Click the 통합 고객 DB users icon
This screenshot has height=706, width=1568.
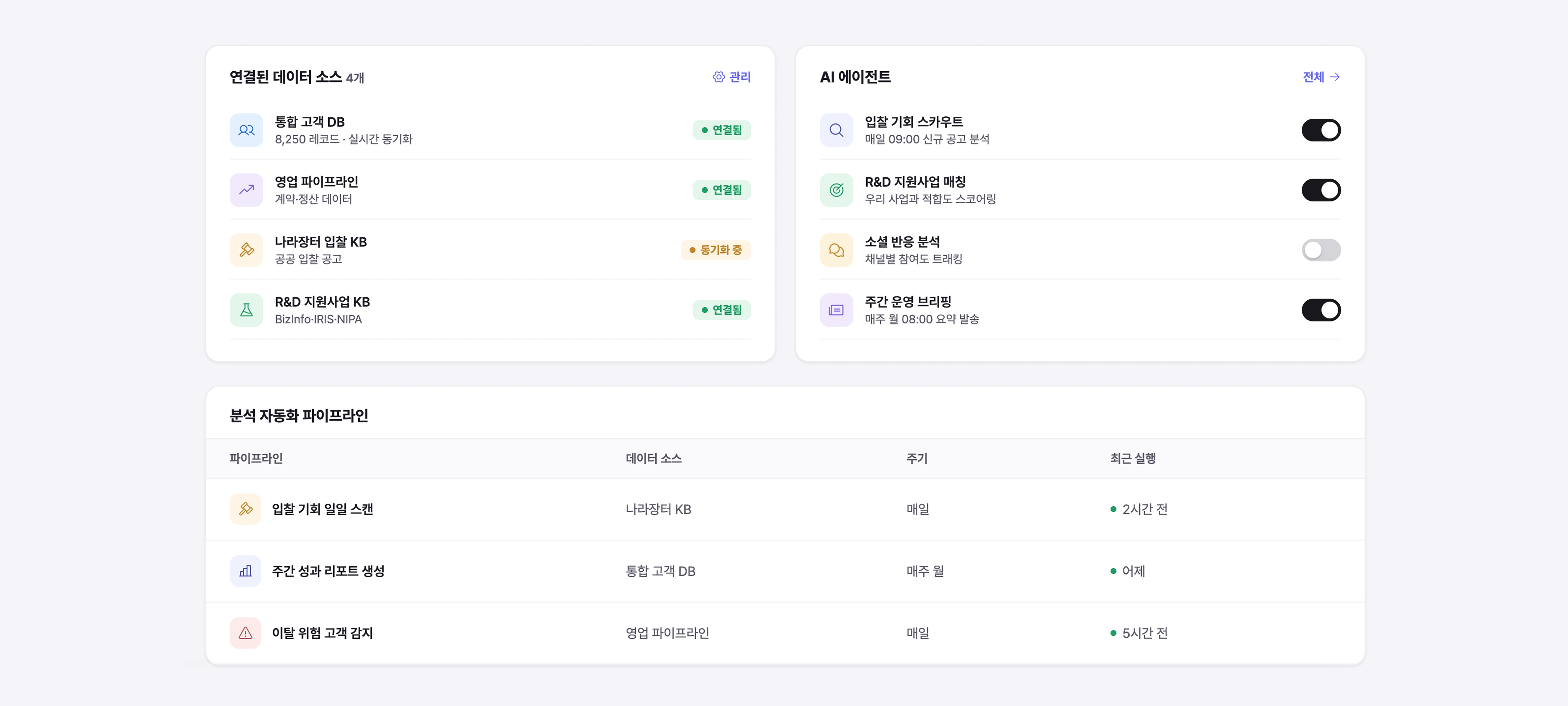246,130
